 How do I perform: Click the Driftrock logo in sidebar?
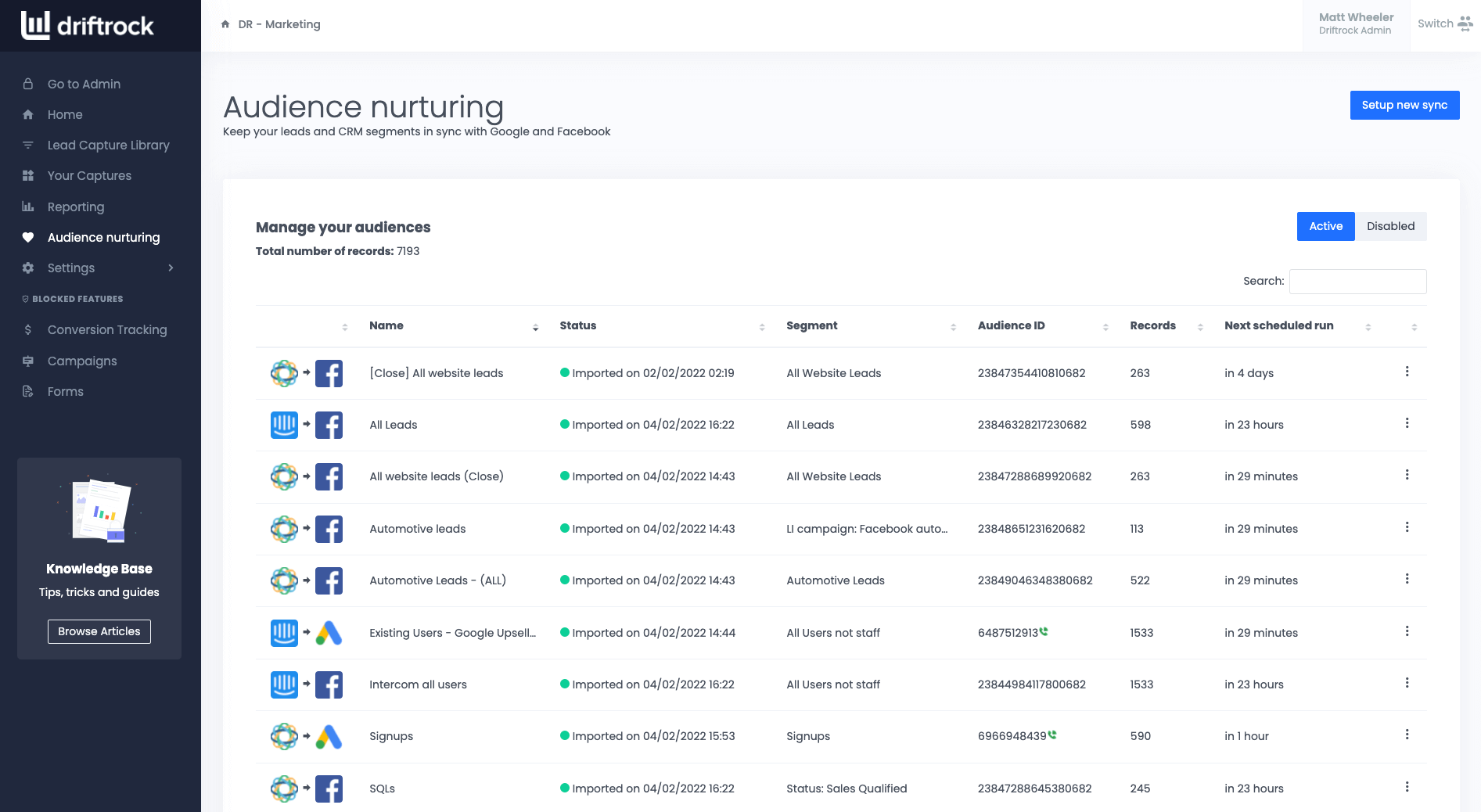tap(88, 26)
